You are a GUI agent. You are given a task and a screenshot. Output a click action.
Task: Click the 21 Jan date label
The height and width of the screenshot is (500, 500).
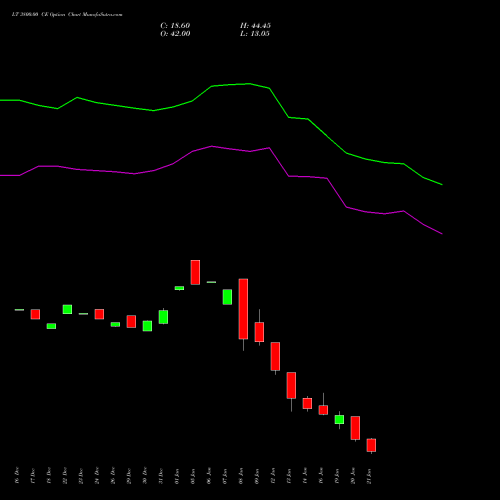click(x=369, y=476)
